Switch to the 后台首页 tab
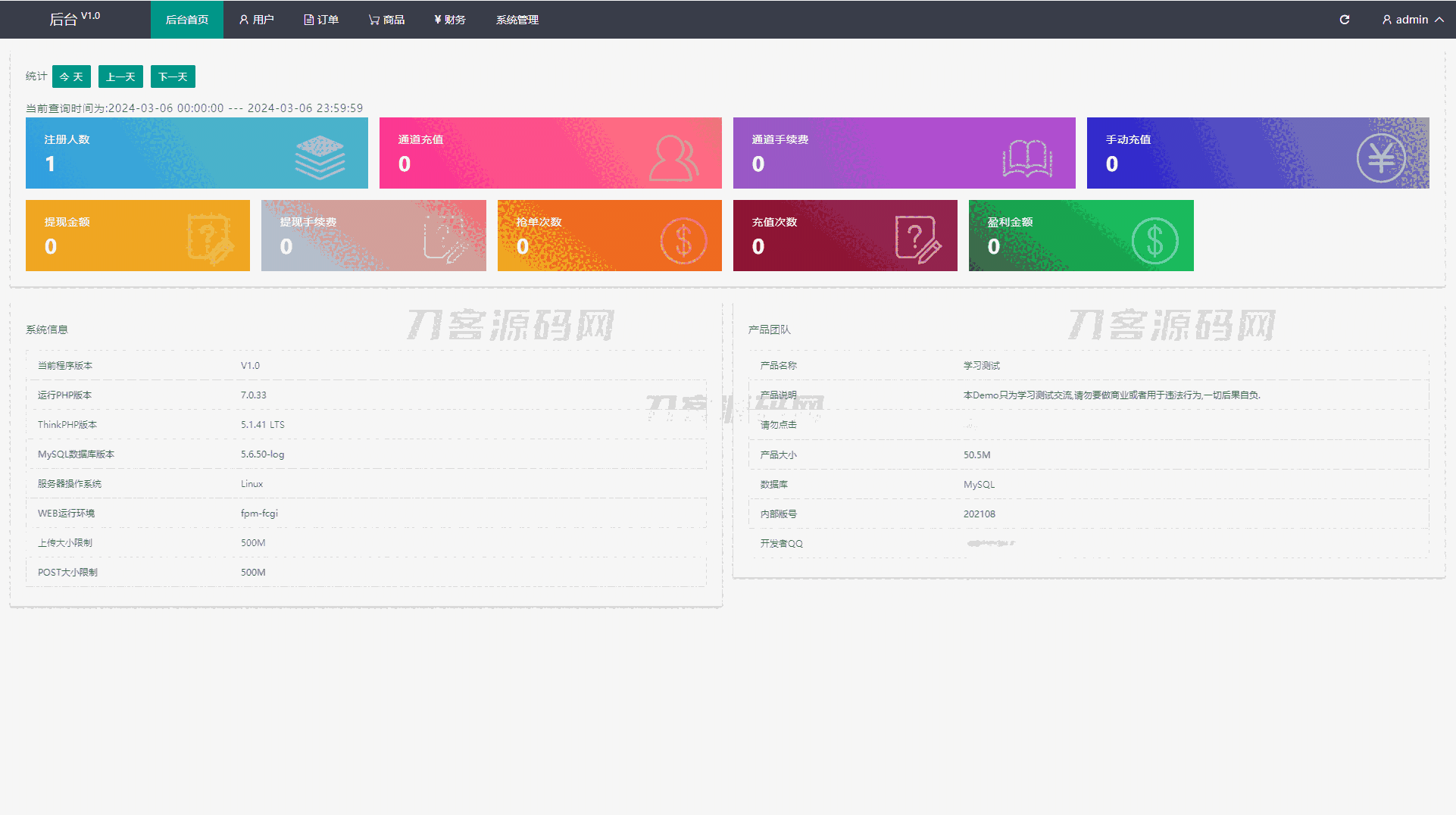Screen dimensions: 1456x815 point(187,20)
